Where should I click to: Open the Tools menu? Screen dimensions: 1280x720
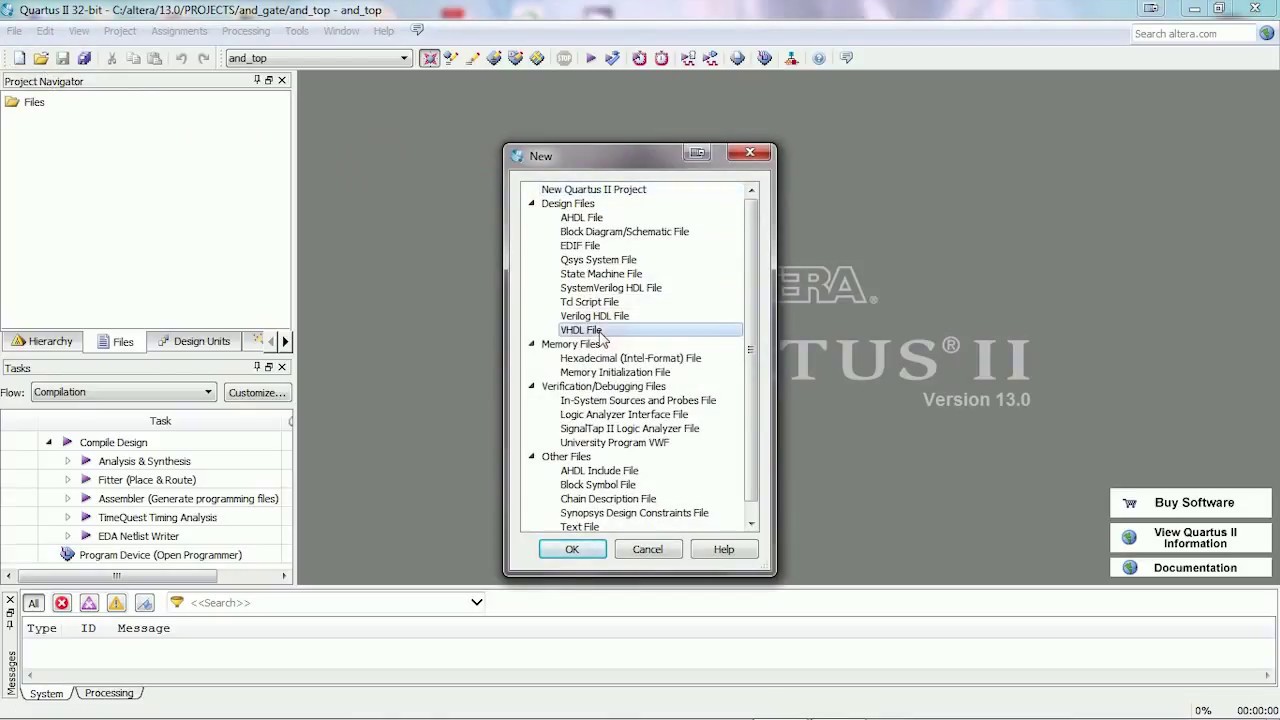[297, 31]
